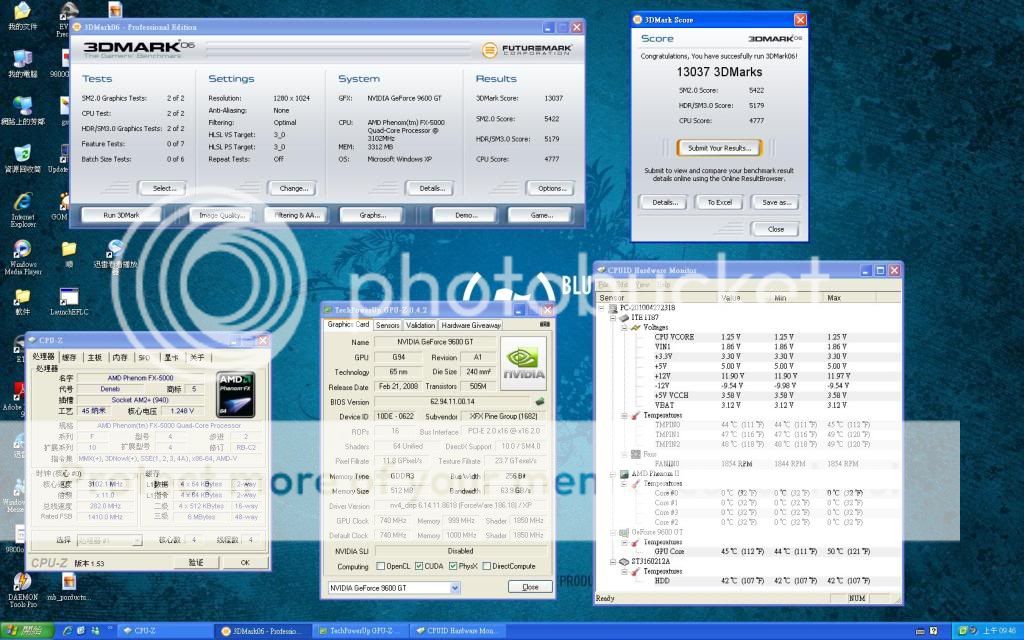Click the GPU-Z screenshot camera icon
Screen dimensions: 1024x640
click(x=545, y=324)
